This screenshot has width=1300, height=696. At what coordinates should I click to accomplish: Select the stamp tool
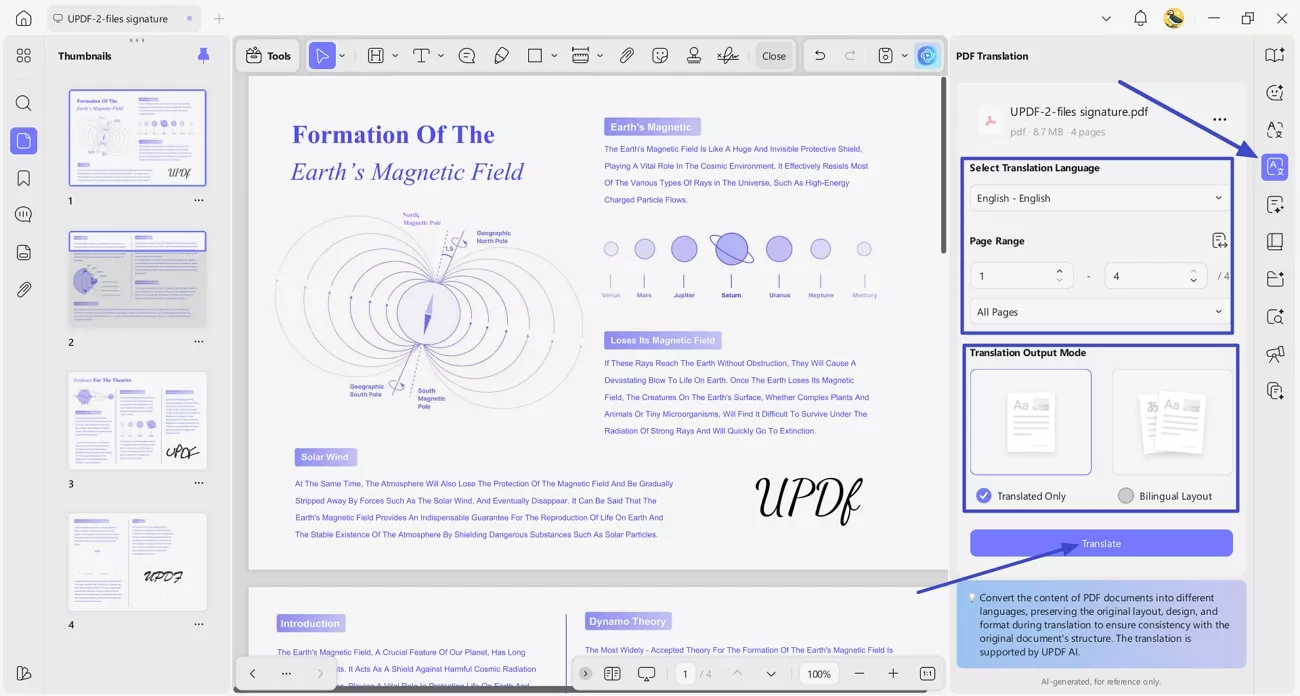coord(694,56)
